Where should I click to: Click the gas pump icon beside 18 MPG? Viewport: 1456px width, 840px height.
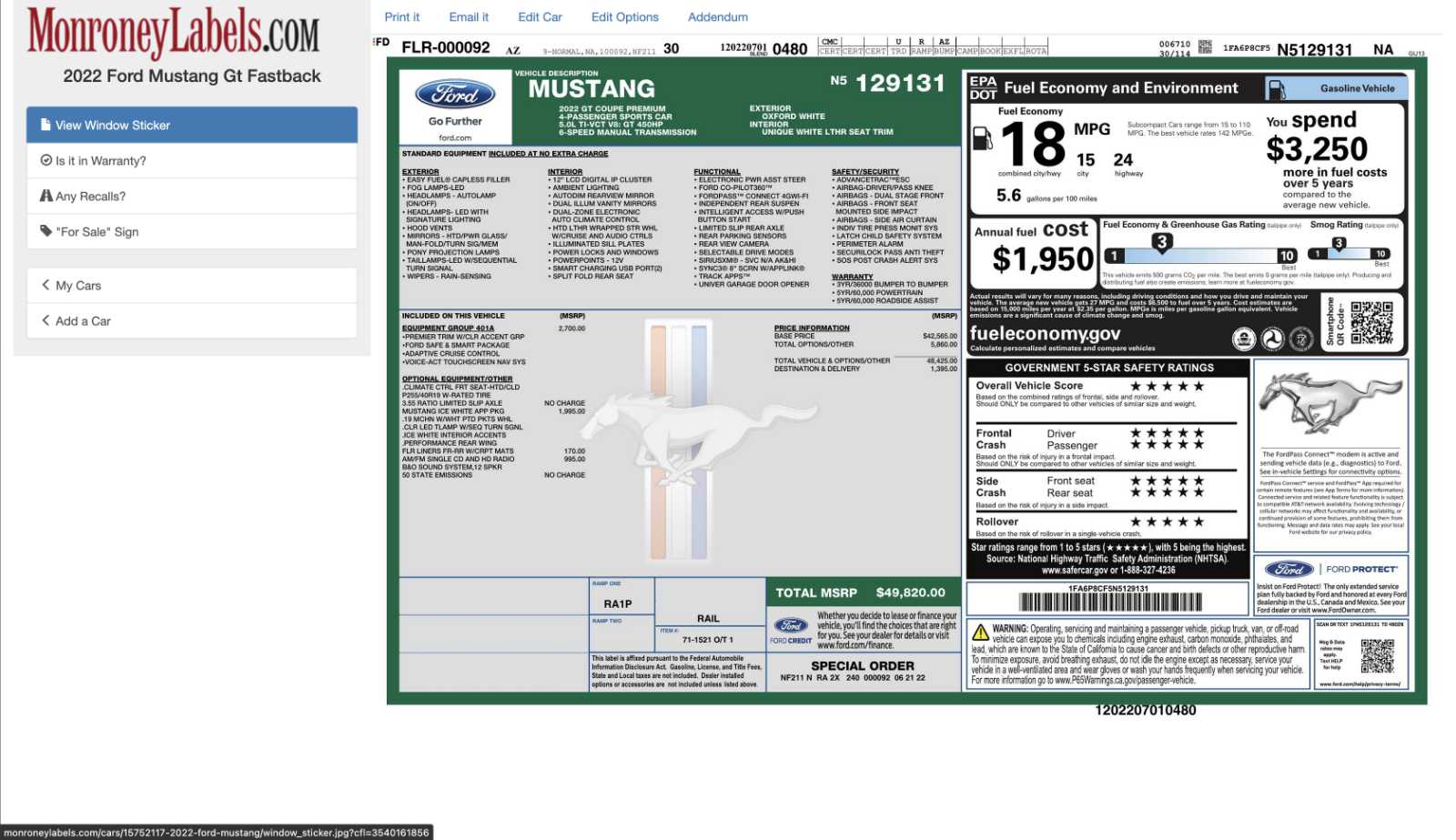point(983,139)
